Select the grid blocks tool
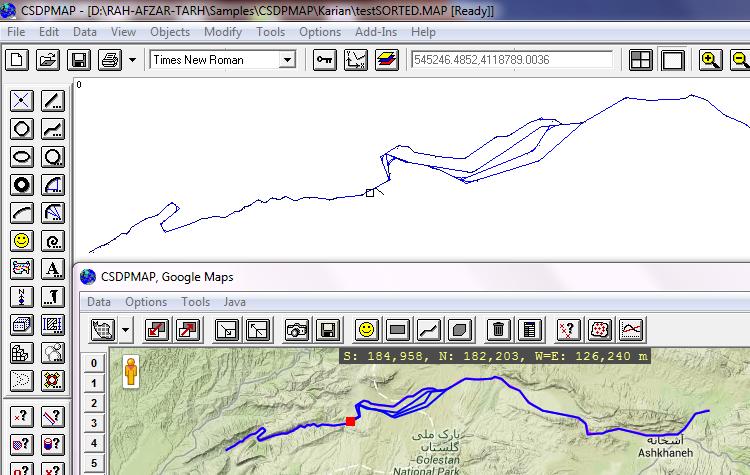750x475 pixels. tap(22, 353)
